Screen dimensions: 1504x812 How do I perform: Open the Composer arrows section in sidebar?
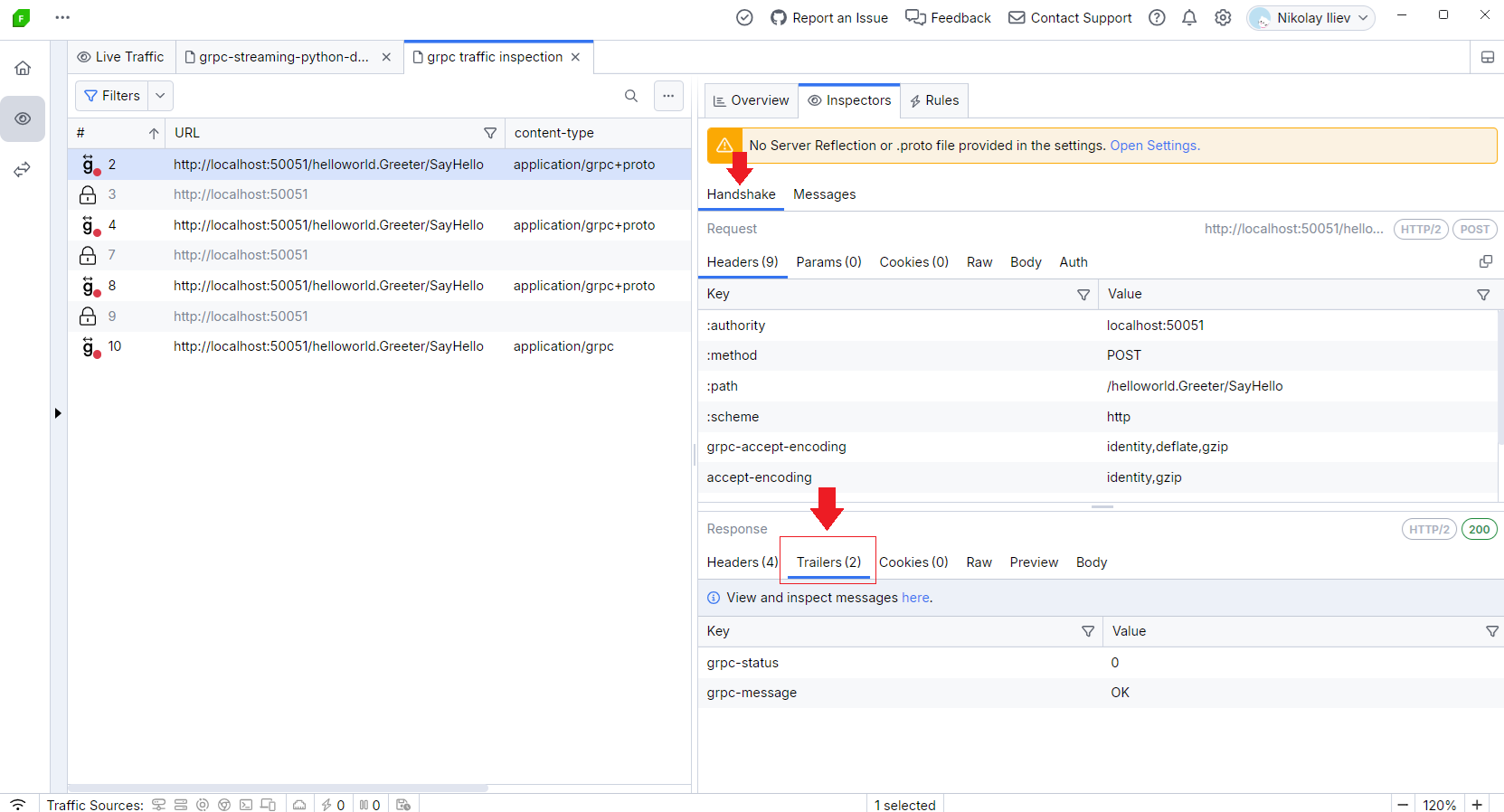click(x=23, y=170)
